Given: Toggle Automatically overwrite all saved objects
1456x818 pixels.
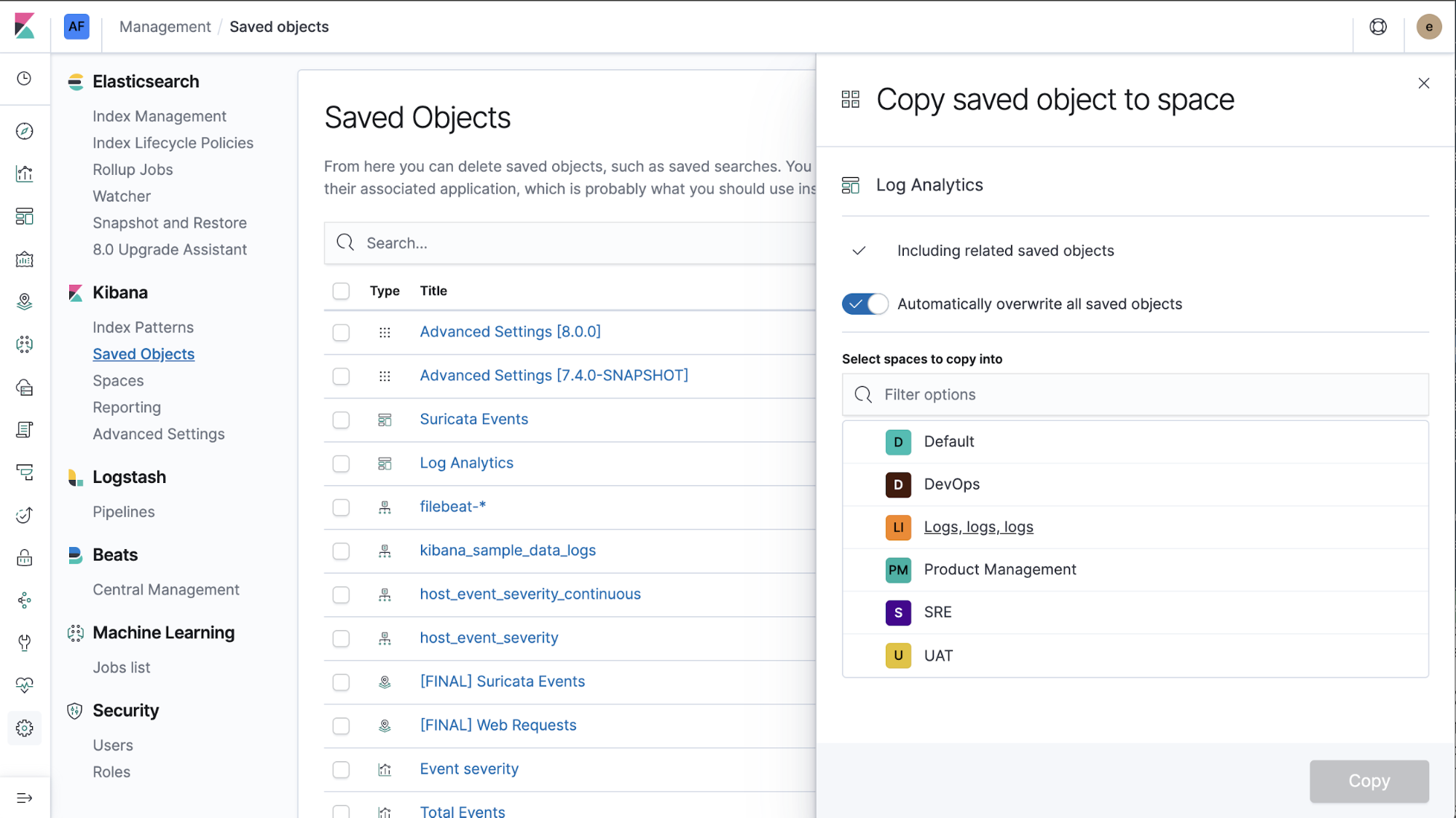Looking at the screenshot, I should [x=865, y=304].
